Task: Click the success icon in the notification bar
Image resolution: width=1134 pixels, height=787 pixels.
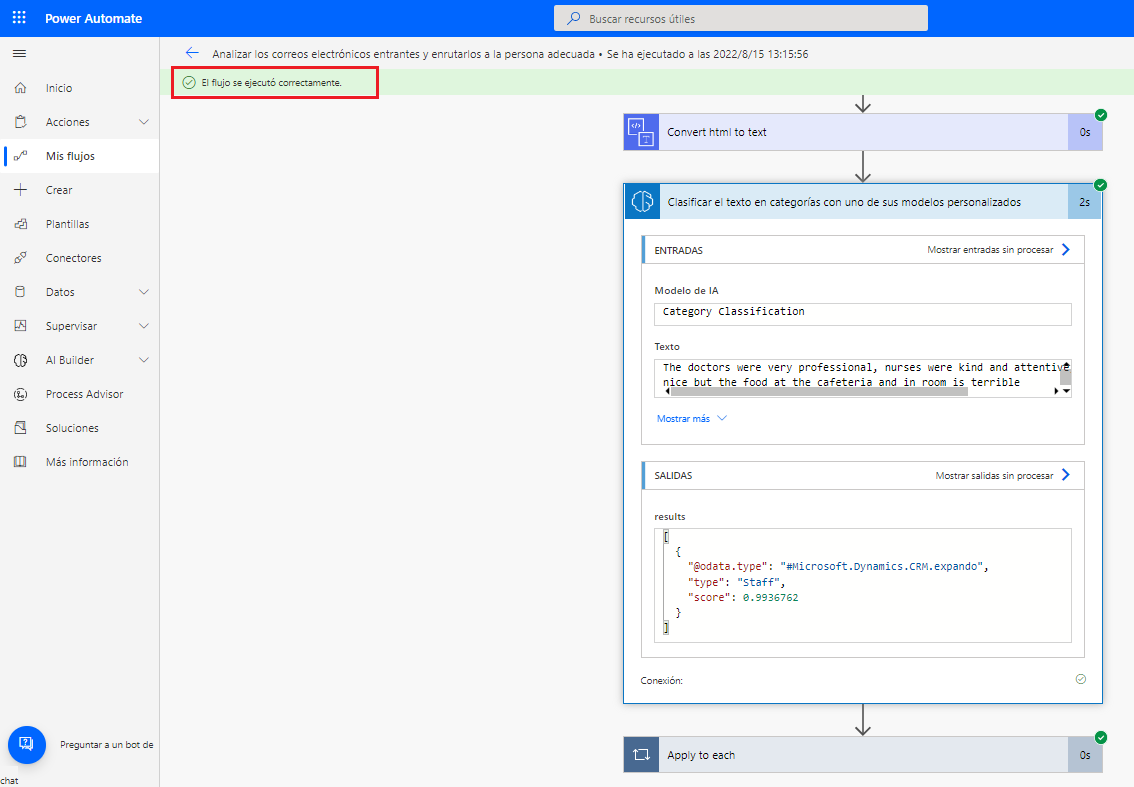Action: 189,82
